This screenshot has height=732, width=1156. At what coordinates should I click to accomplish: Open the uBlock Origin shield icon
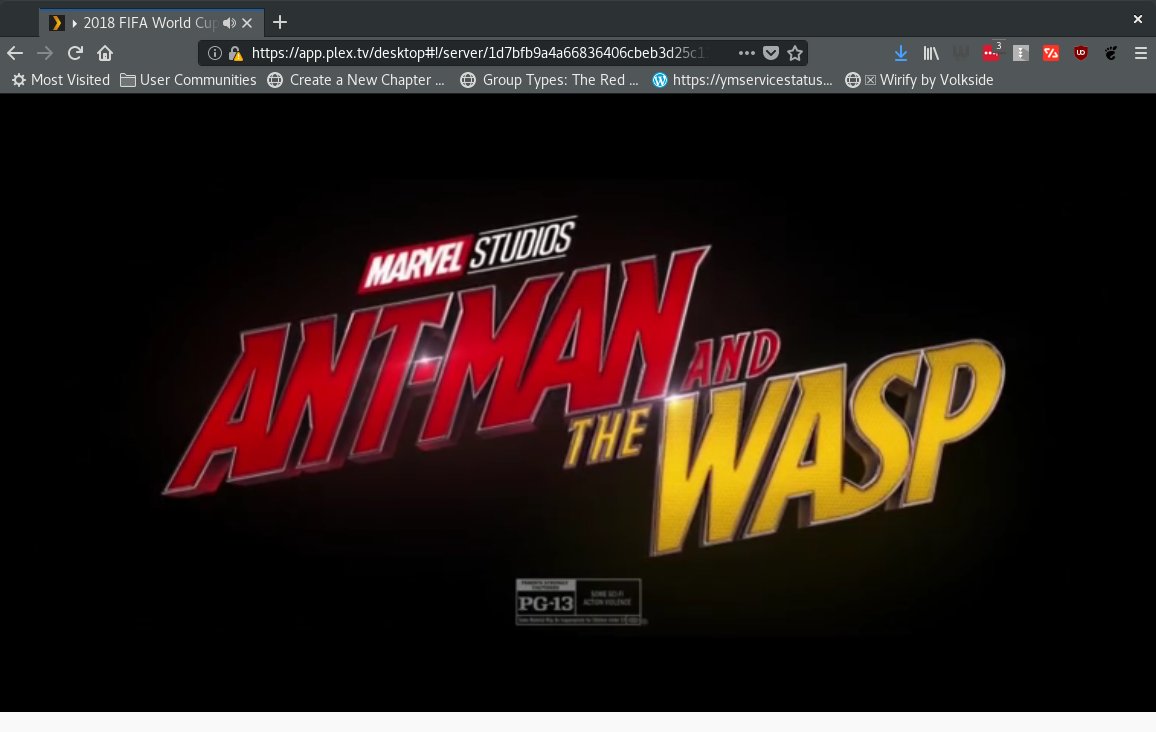(1081, 53)
